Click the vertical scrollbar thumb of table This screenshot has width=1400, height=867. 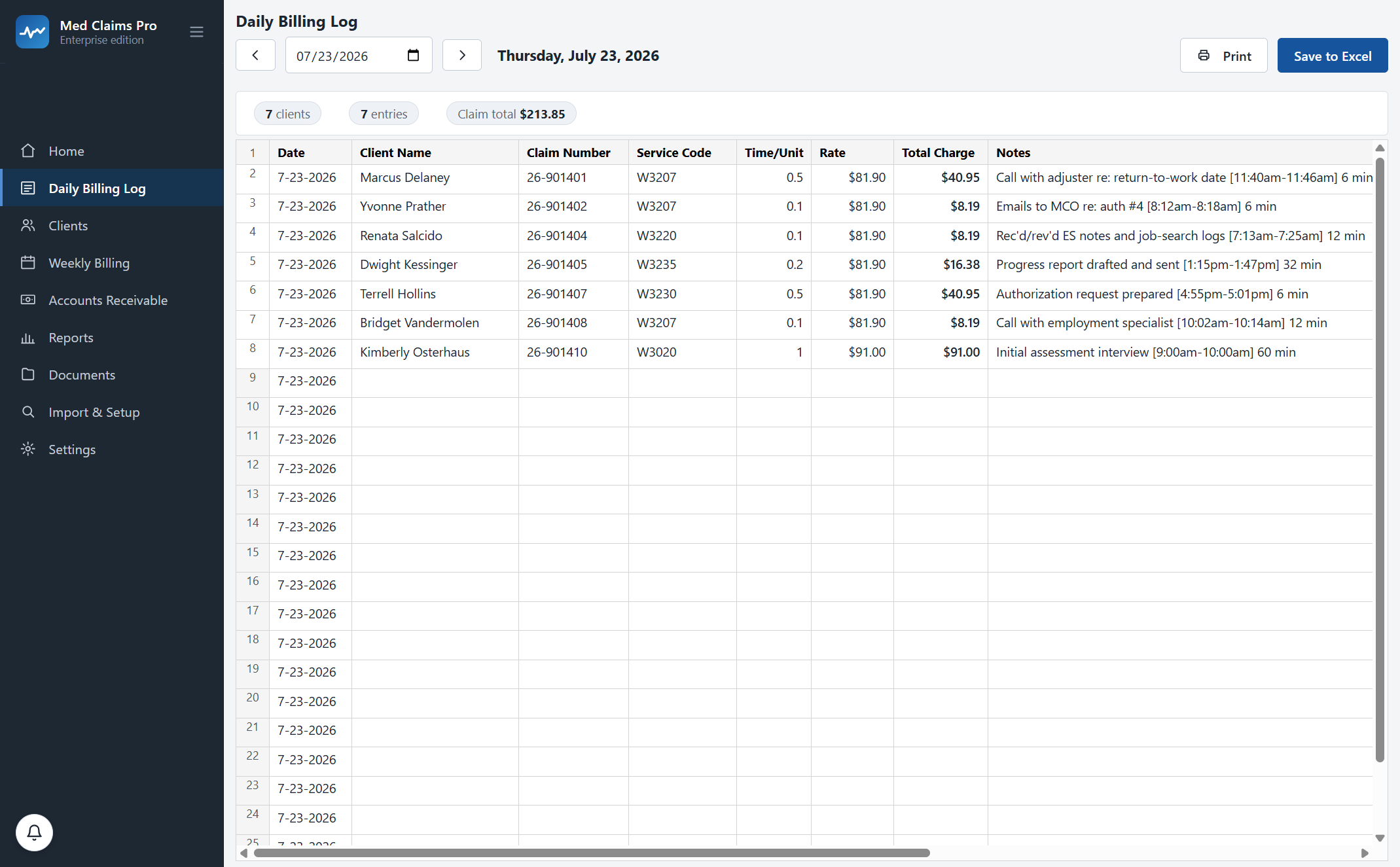1380,459
